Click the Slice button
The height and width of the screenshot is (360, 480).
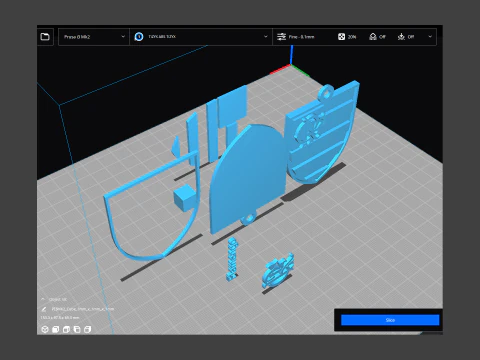390,320
